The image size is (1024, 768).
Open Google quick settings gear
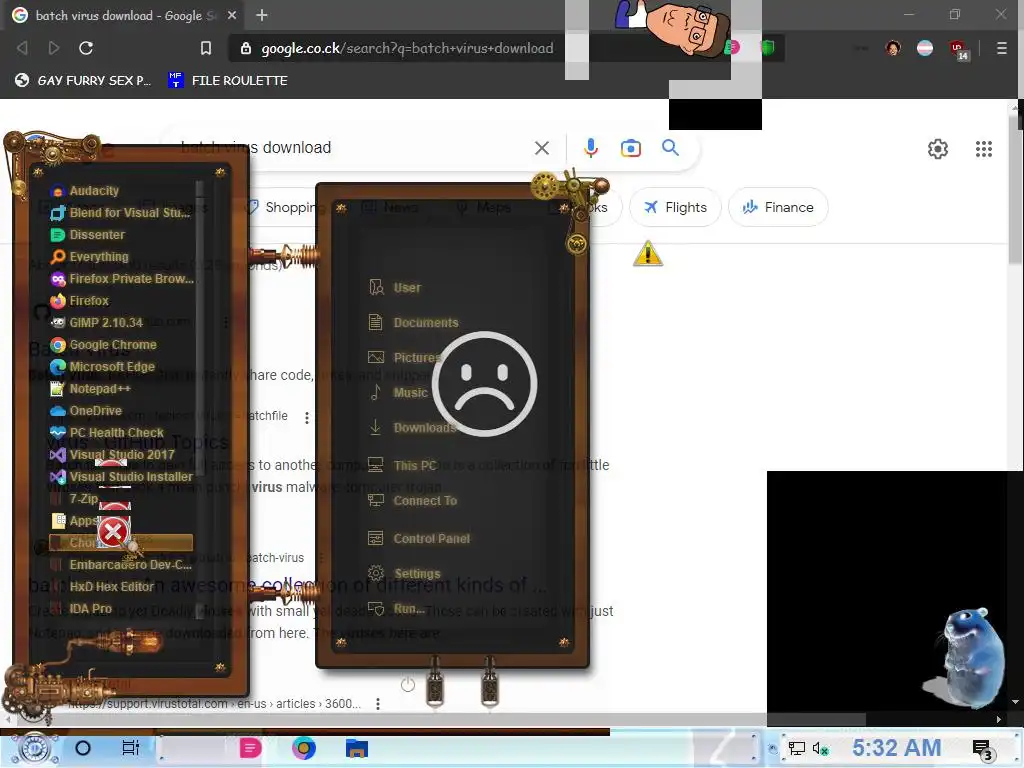[x=938, y=149]
